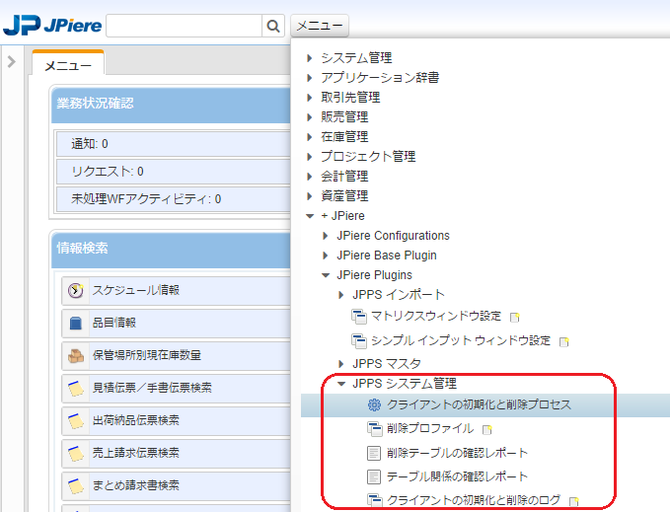The width and height of the screenshot is (670, 512).
Task: Expand 資産管理 tree arrow
Action: click(x=310, y=196)
